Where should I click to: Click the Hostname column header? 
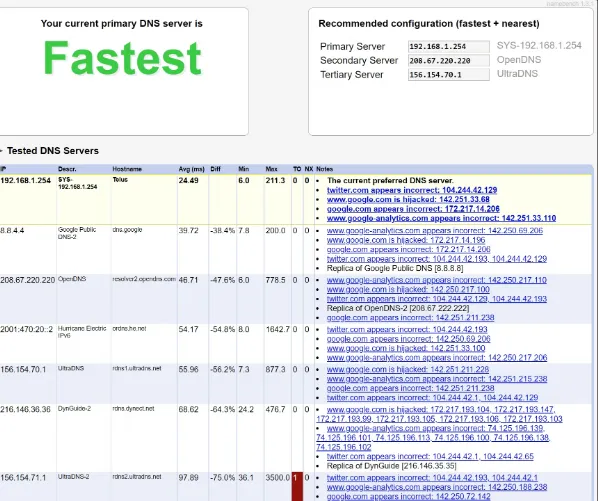(127, 169)
